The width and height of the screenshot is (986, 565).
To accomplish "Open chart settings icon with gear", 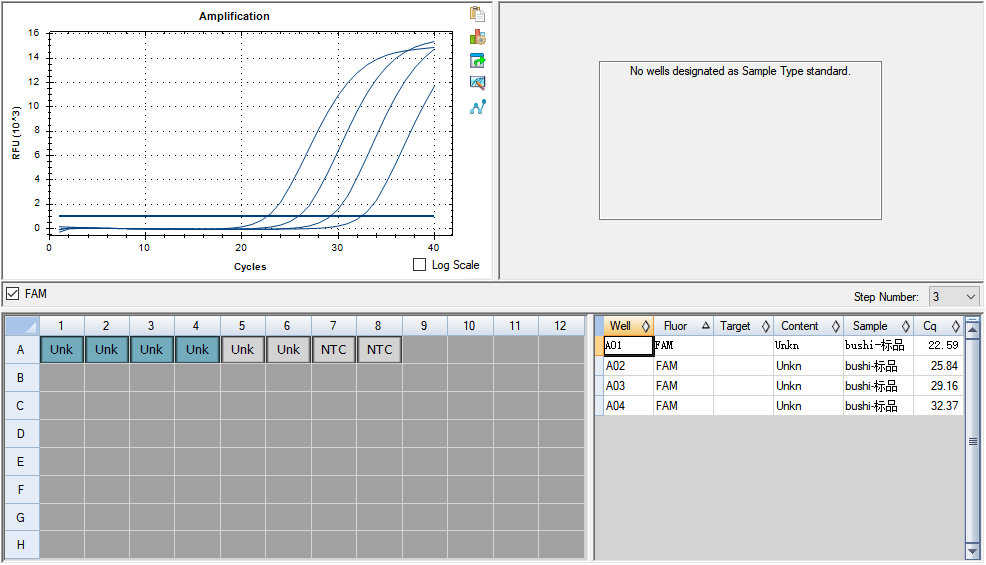I will tap(477, 37).
